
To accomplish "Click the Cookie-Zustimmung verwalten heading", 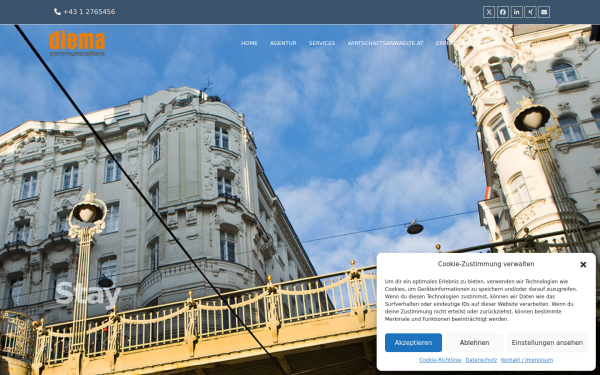I will pos(486,264).
